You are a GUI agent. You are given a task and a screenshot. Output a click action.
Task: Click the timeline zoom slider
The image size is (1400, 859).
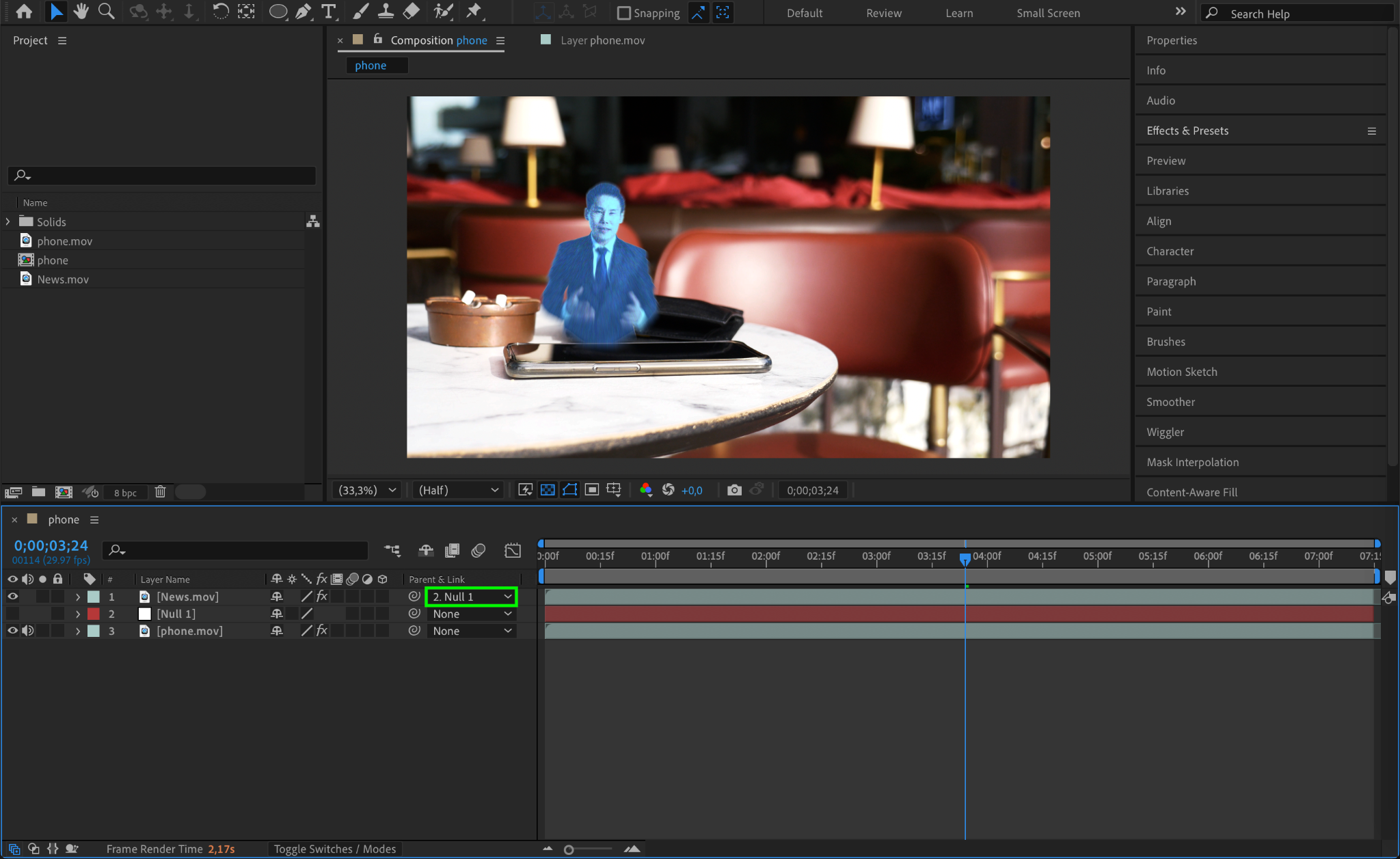tap(569, 849)
